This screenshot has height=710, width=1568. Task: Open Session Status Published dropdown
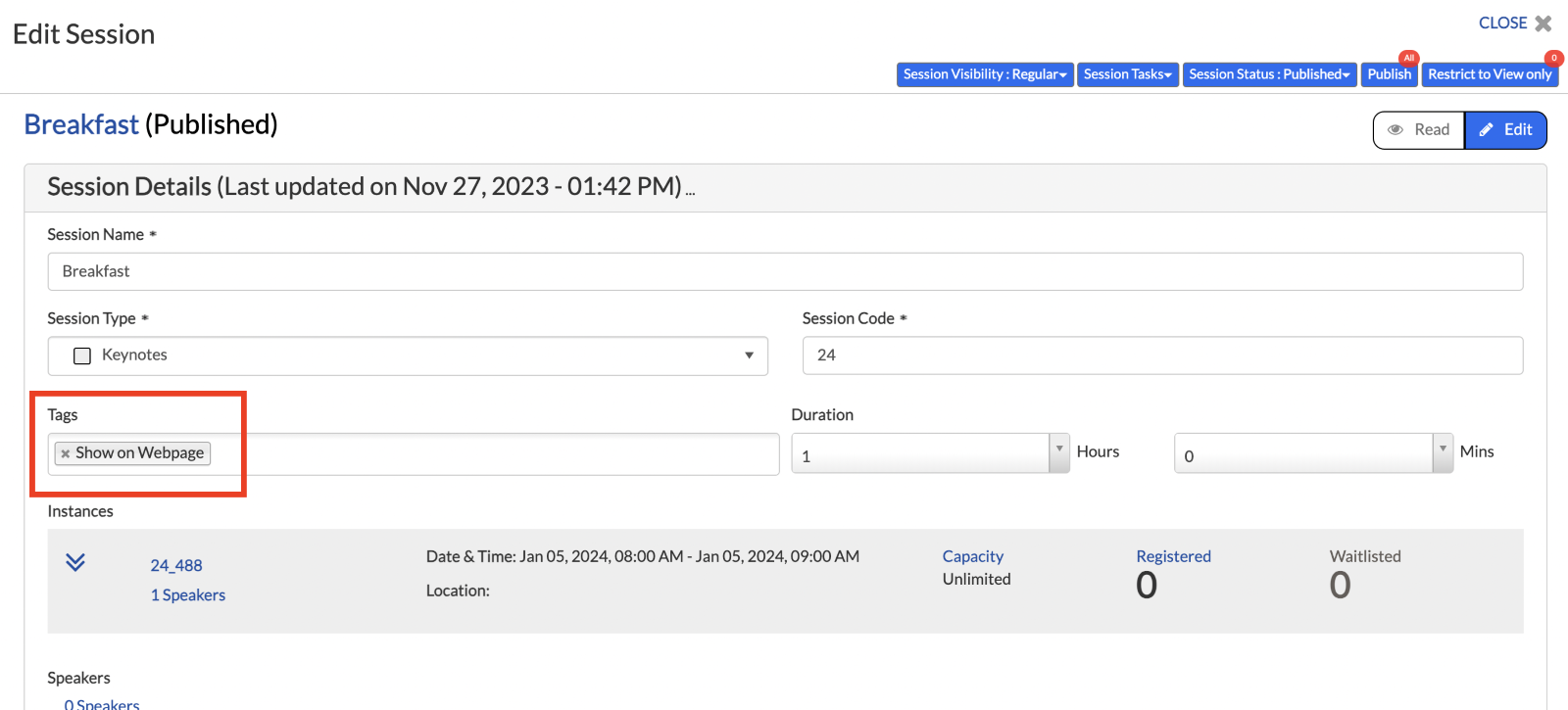(1269, 74)
